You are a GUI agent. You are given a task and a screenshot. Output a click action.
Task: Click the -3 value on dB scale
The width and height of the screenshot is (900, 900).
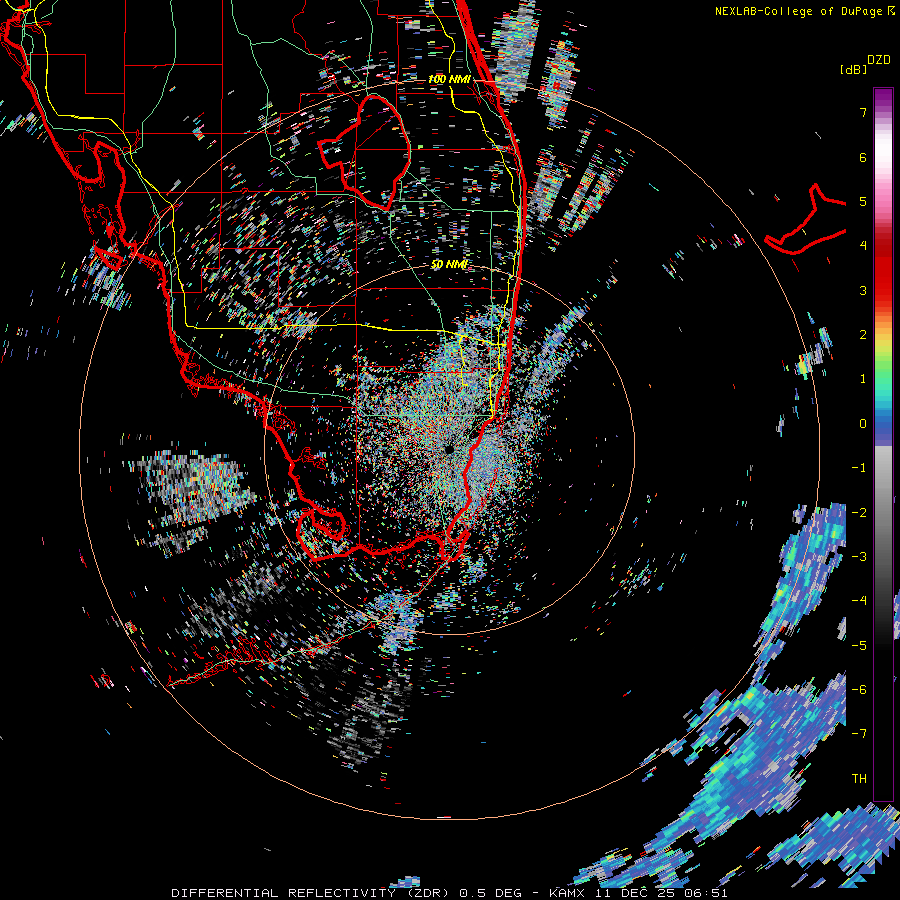(859, 557)
